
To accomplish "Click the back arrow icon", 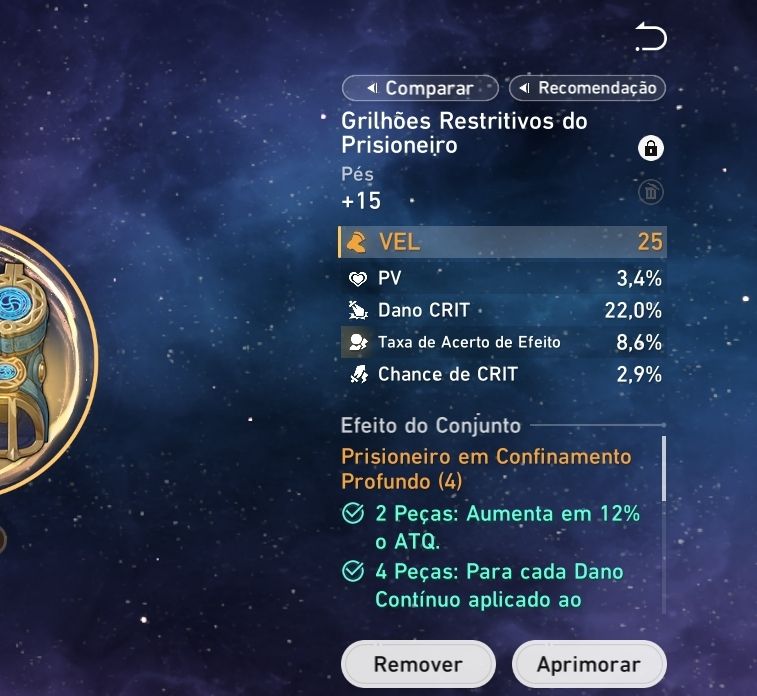I will pos(651,36).
